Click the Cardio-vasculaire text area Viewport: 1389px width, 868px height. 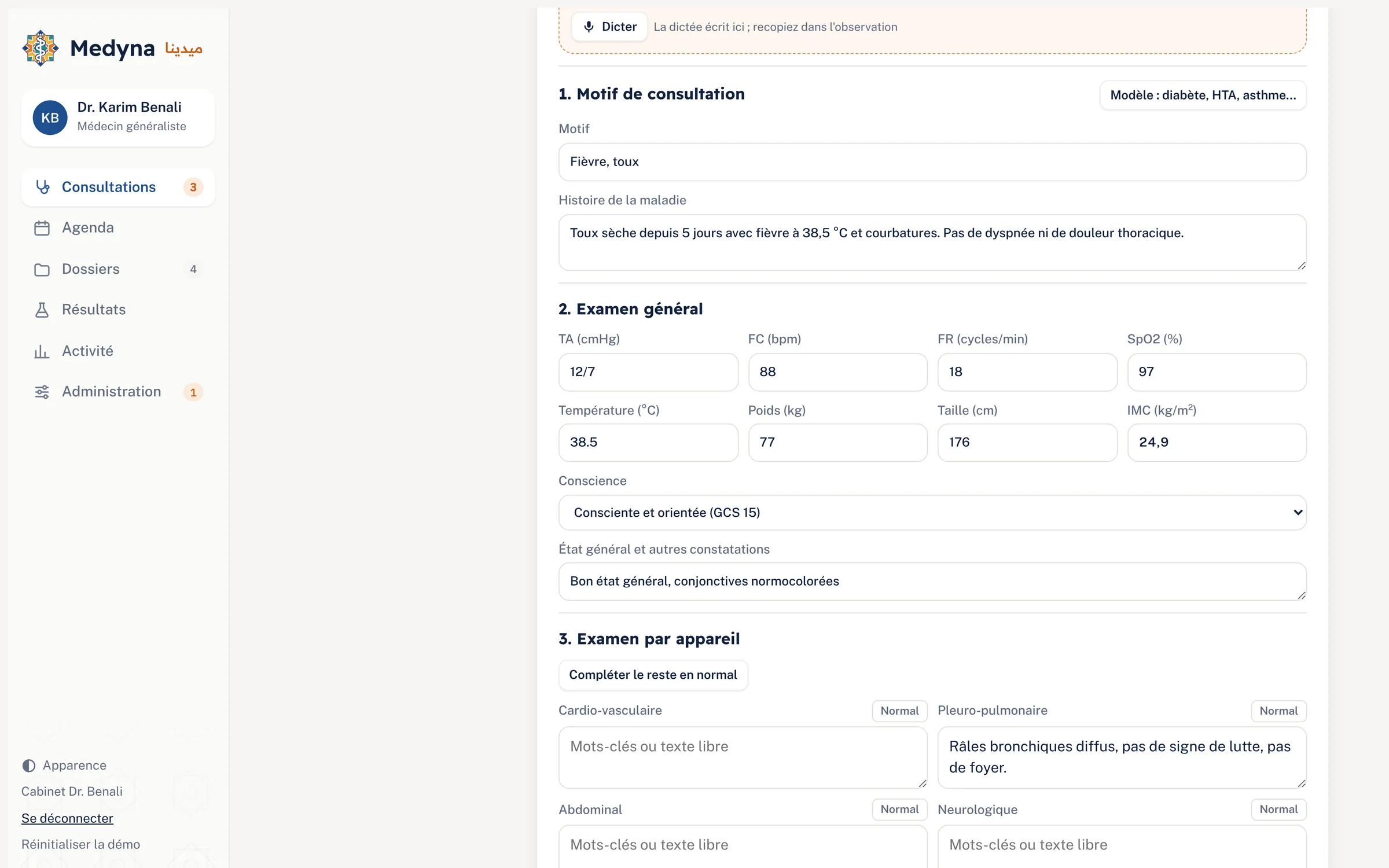coord(743,757)
